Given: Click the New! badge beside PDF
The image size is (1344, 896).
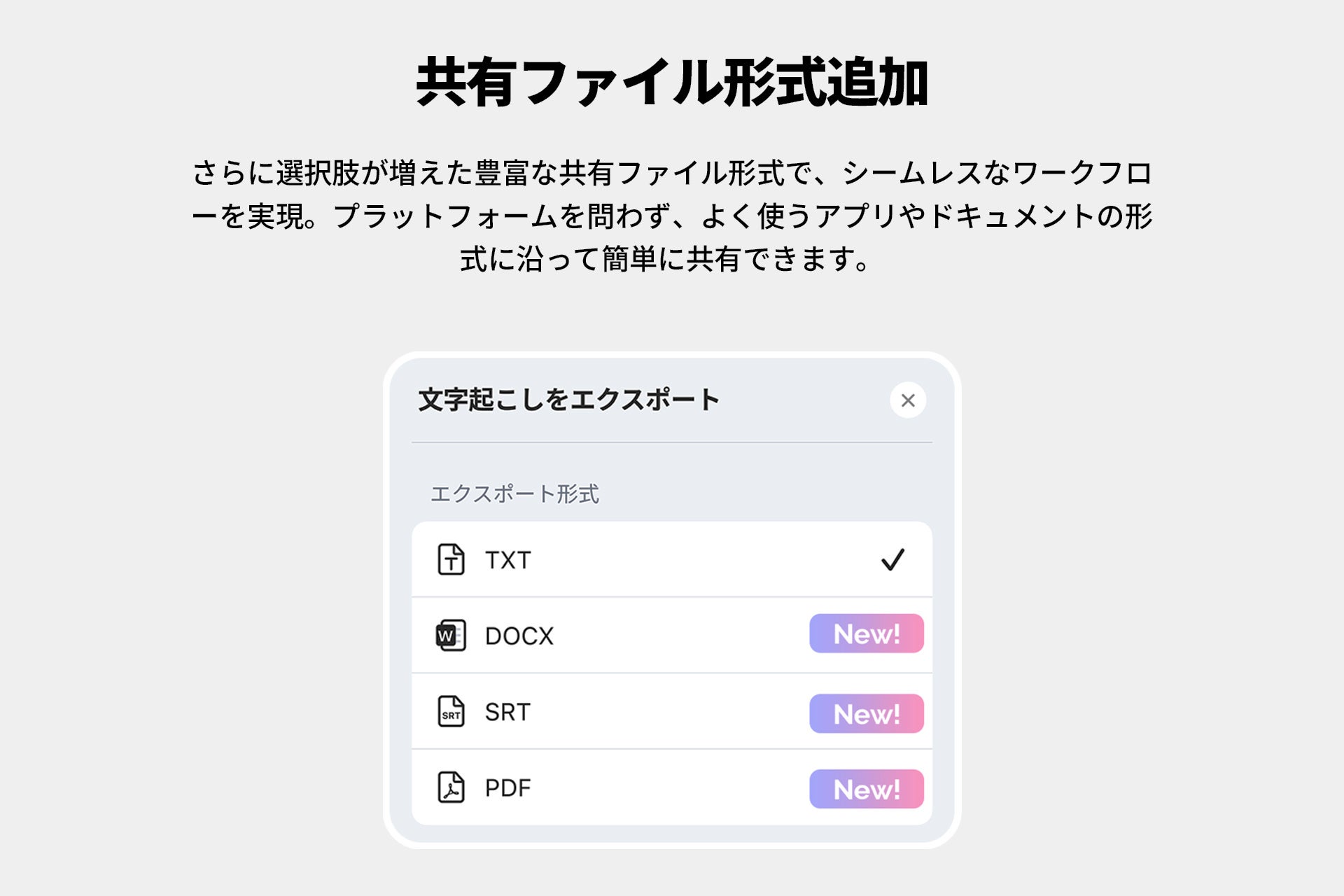Looking at the screenshot, I should (x=867, y=790).
